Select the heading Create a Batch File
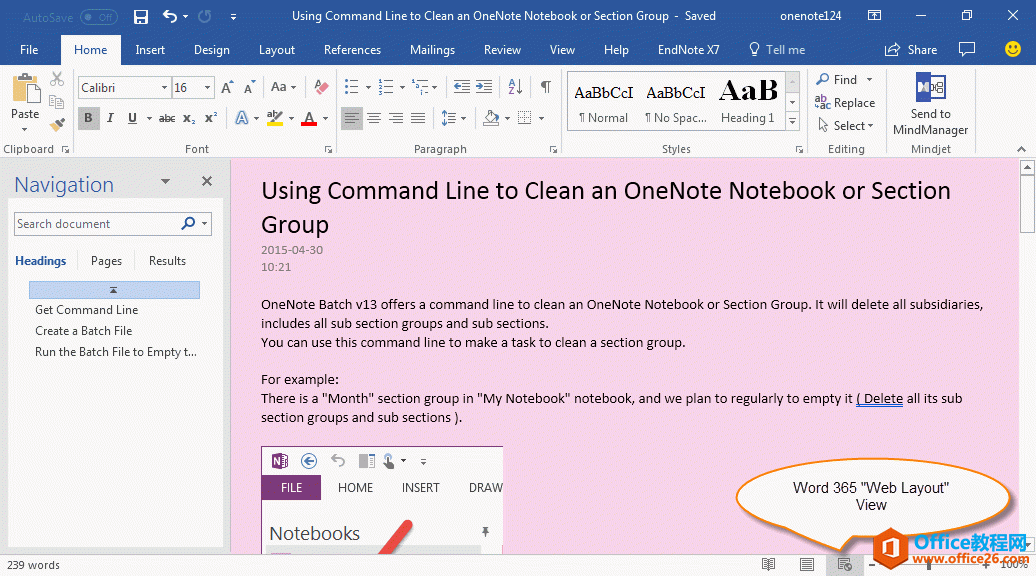Viewport: 1036px width, 576px height. (x=83, y=331)
